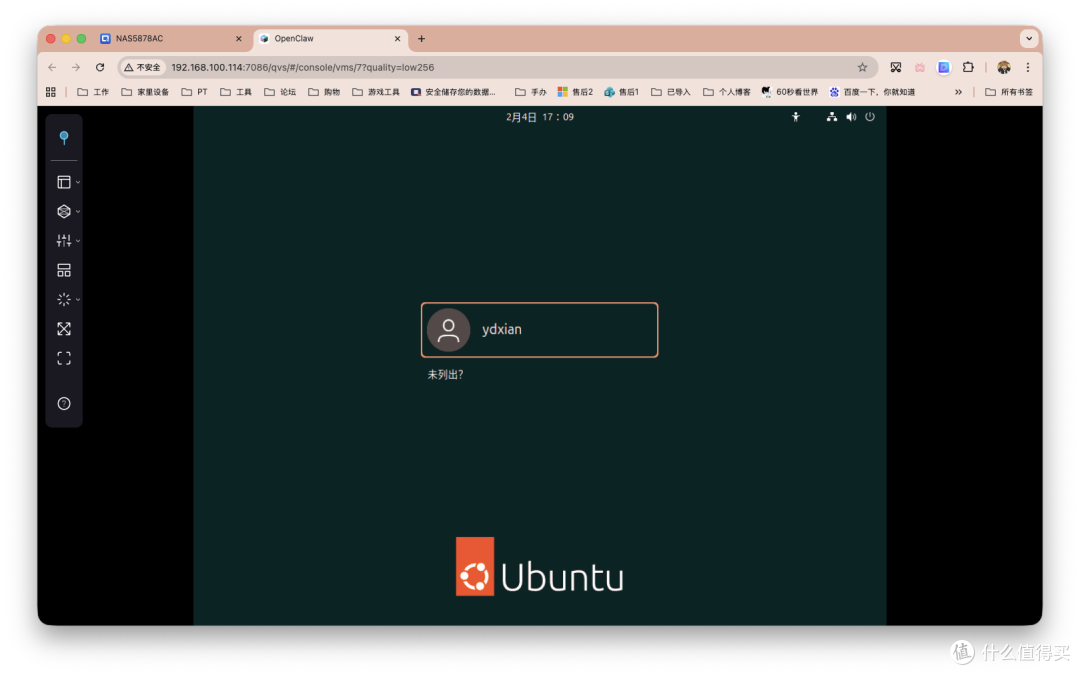Open Ubuntu accessibility menu icon
Image resolution: width=1080 pixels, height=675 pixels.
(x=796, y=117)
